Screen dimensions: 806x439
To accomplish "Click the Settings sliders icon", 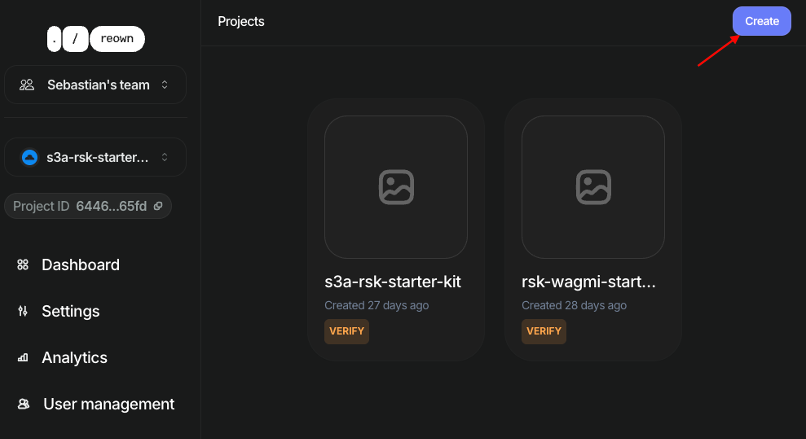I will (x=23, y=311).
